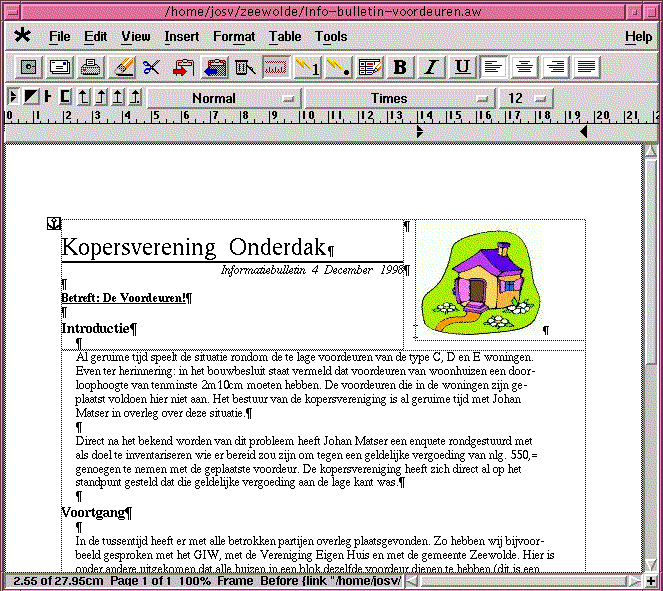
Task: Click the frame anchor icon
Action: 54,223
